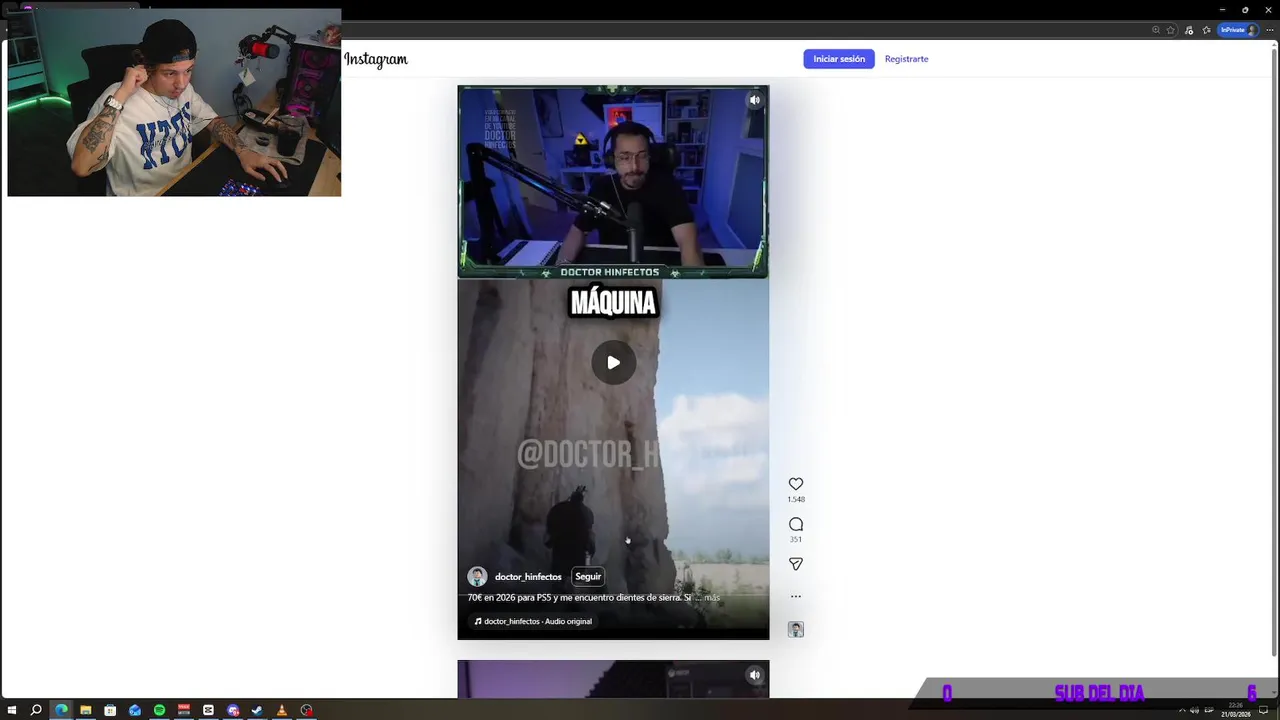Open the Windows notification center
The image size is (1280, 720).
tap(1263, 711)
